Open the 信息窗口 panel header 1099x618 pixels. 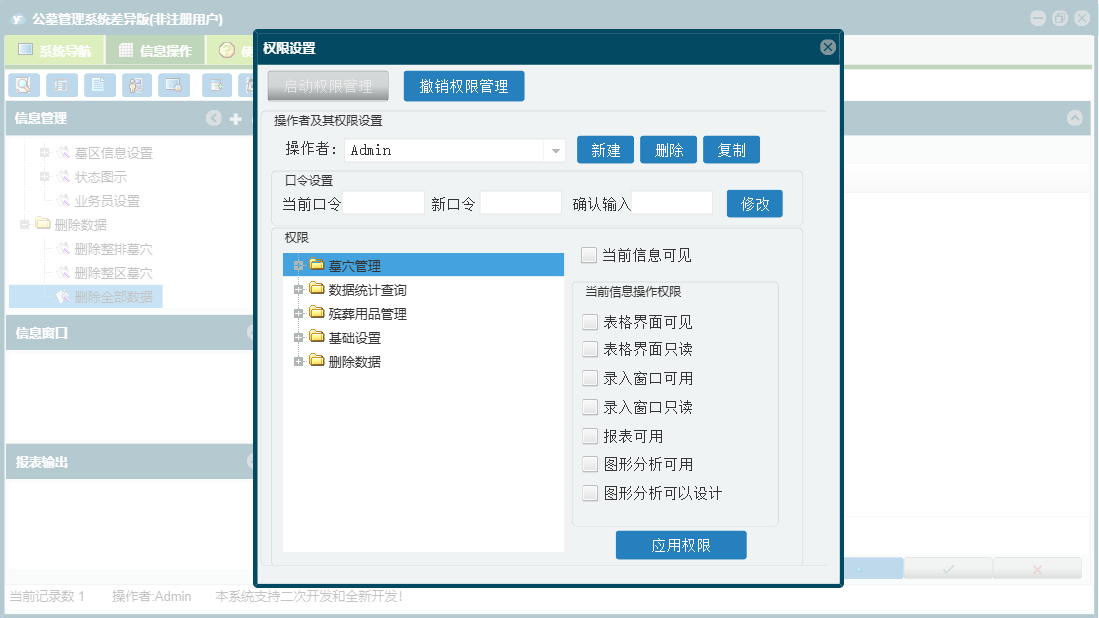130,333
